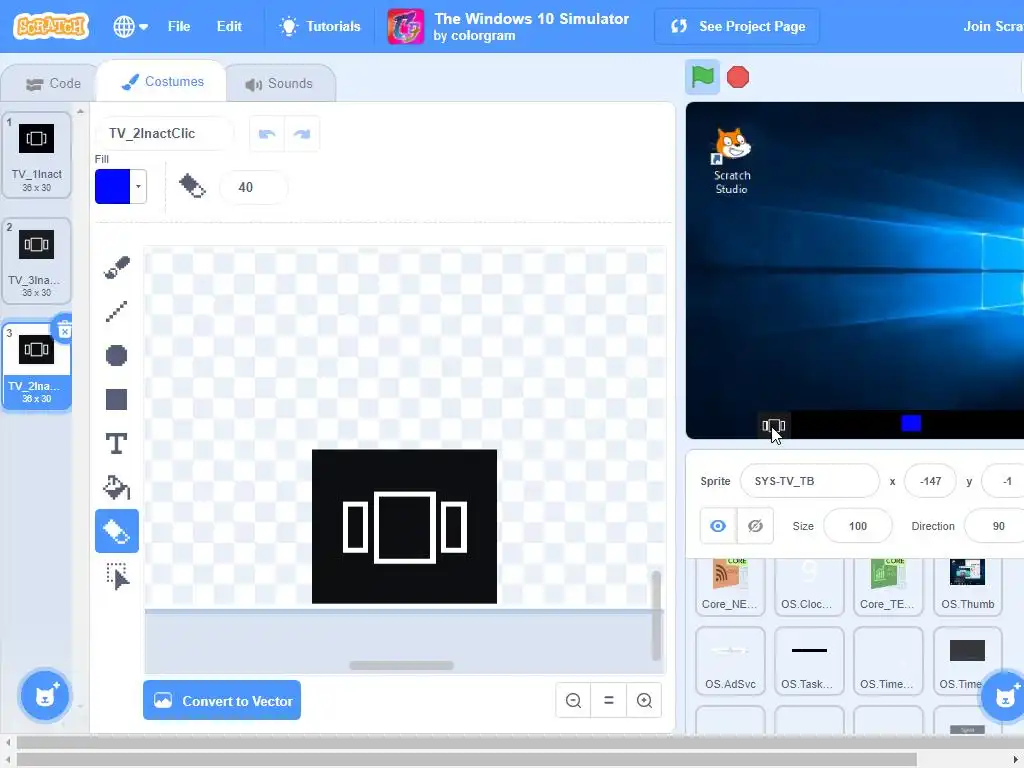Click the canvas vertical scrollbar
Screen dimensions: 1024x768
click(656, 615)
